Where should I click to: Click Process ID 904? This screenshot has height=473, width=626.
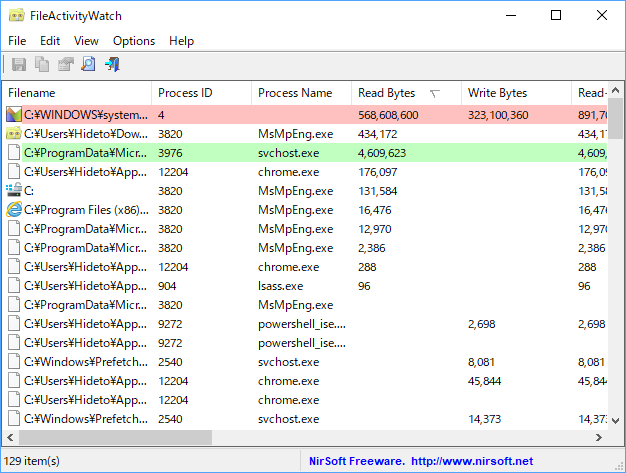(x=167, y=286)
